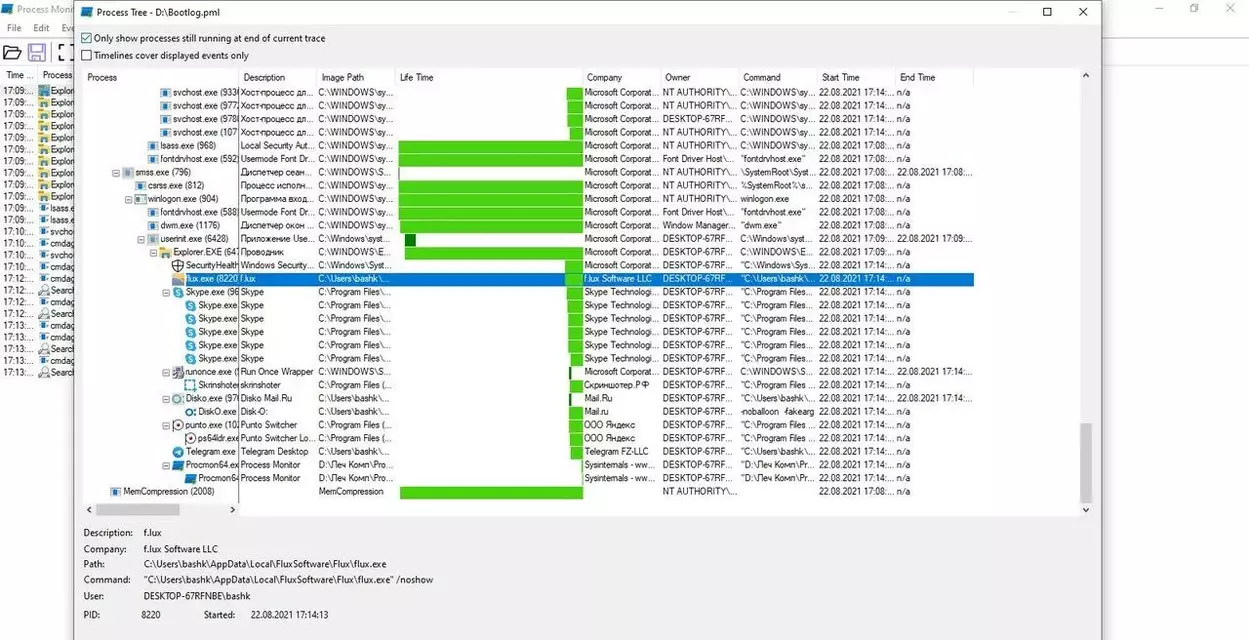Click the Process Tree title bar icon
This screenshot has width=1249, height=640.
coord(87,12)
